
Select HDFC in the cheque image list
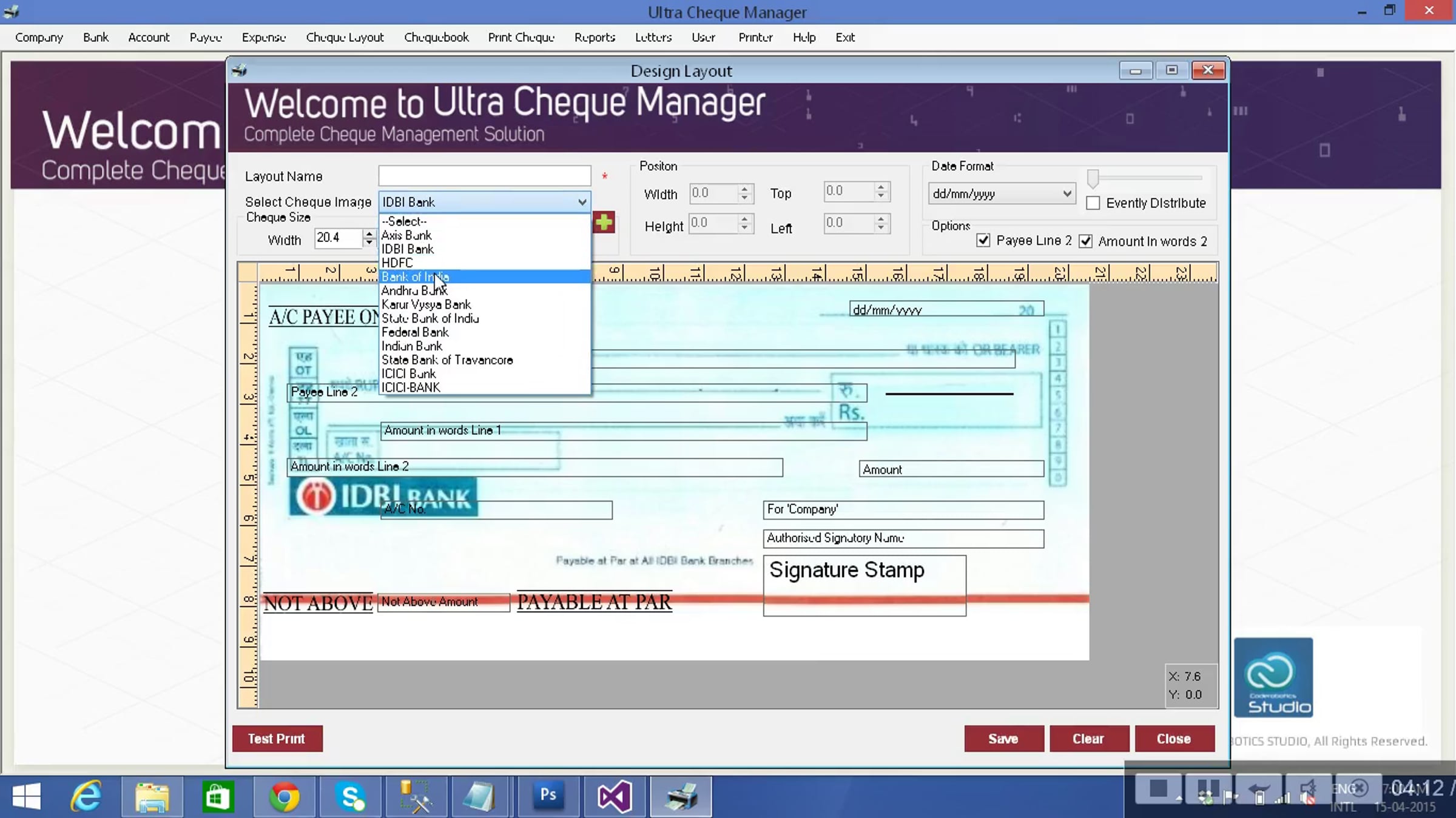[485, 263]
